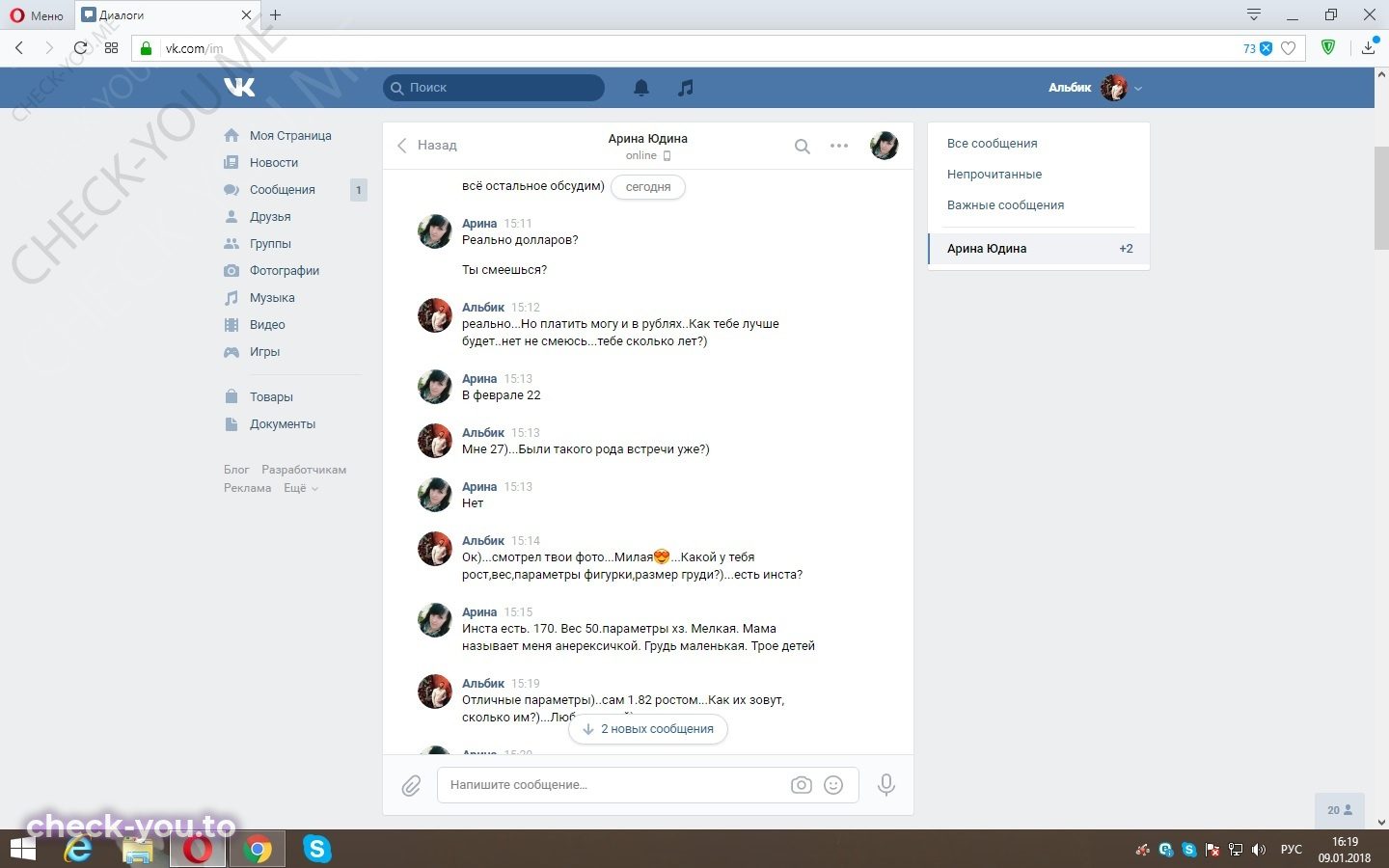Image resolution: width=1389 pixels, height=868 pixels.
Task: Expand the Ещё footer dropdown
Action: pos(300,488)
